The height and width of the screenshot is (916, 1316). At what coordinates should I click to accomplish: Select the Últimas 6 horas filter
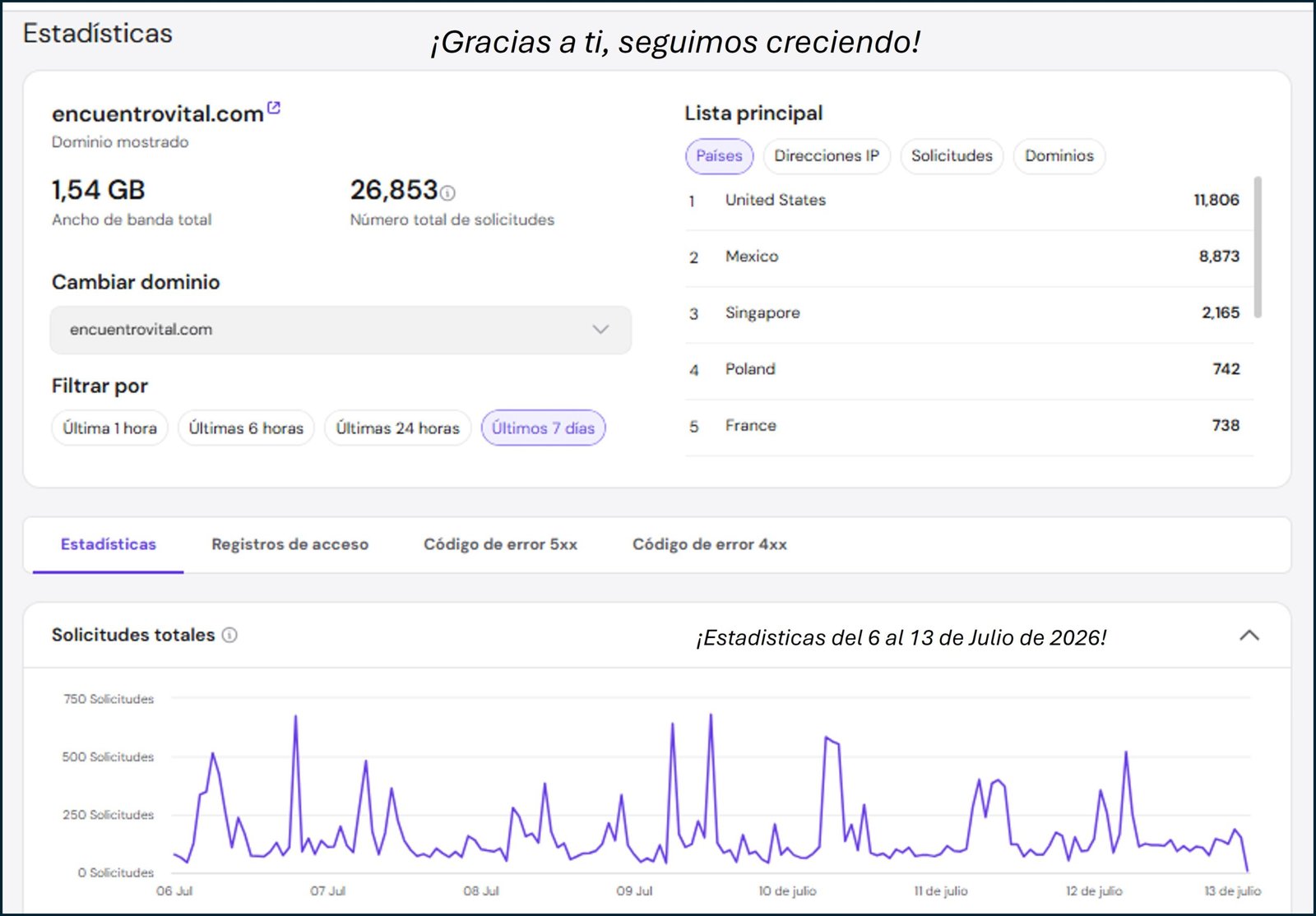[246, 428]
